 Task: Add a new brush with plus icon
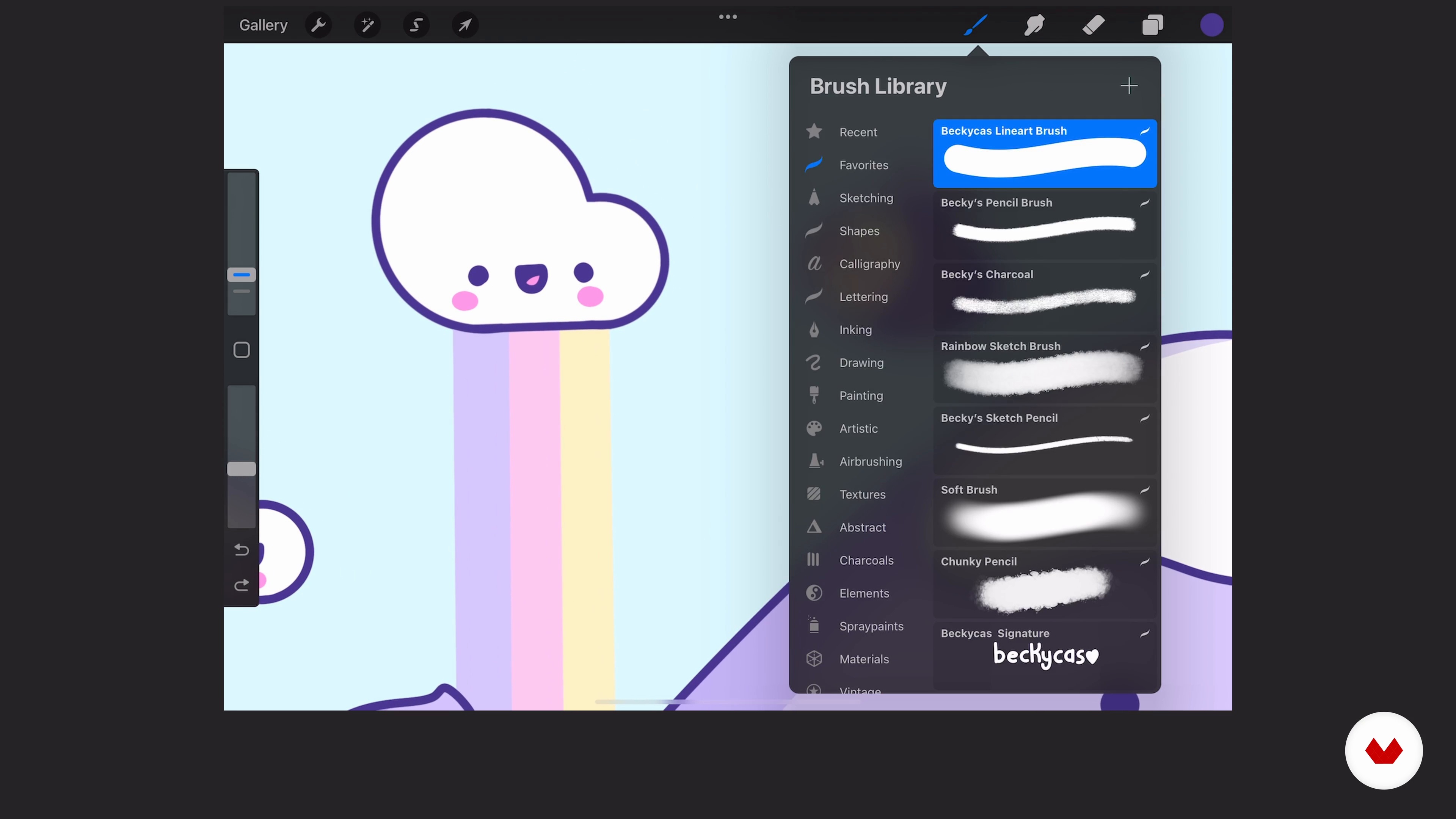tap(1129, 86)
